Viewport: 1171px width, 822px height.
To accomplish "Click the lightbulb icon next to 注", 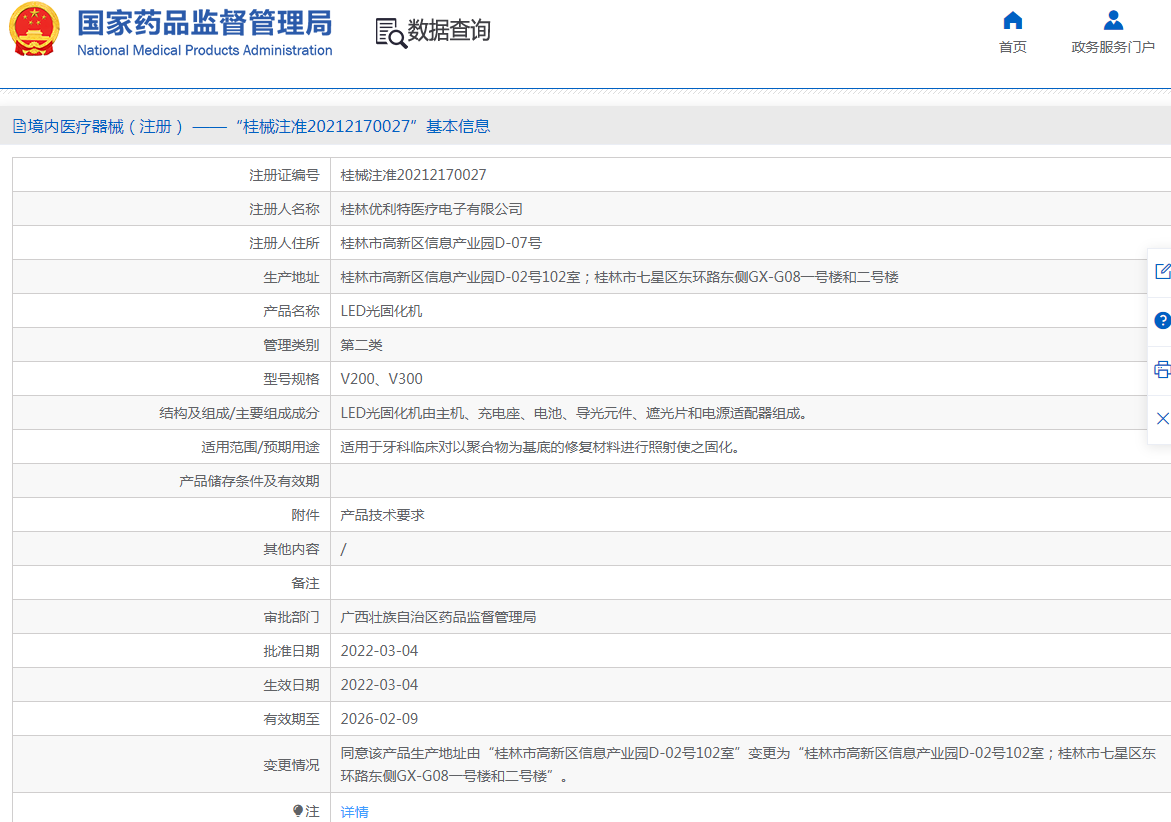I will [x=298, y=811].
